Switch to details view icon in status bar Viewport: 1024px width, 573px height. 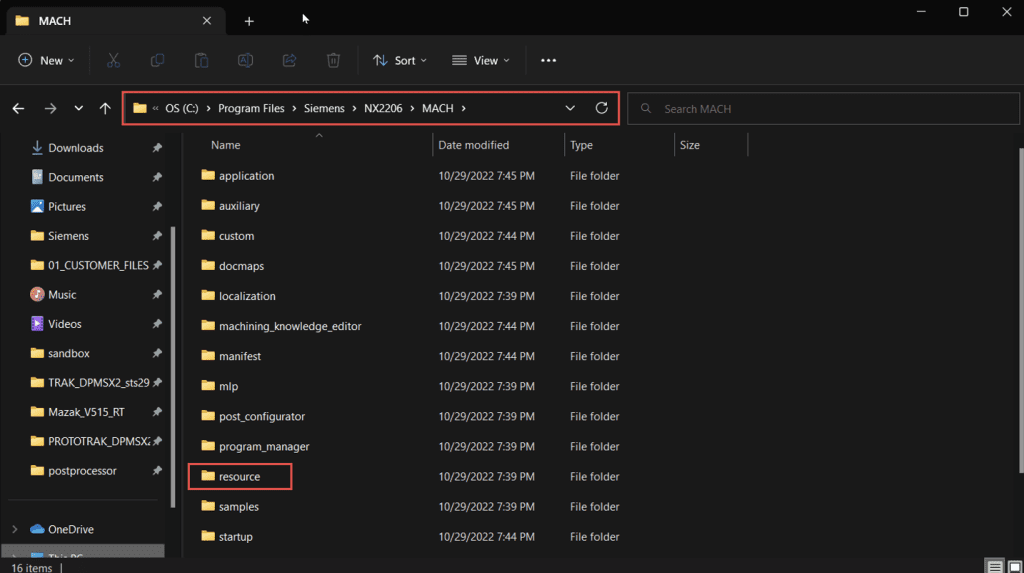(994, 566)
